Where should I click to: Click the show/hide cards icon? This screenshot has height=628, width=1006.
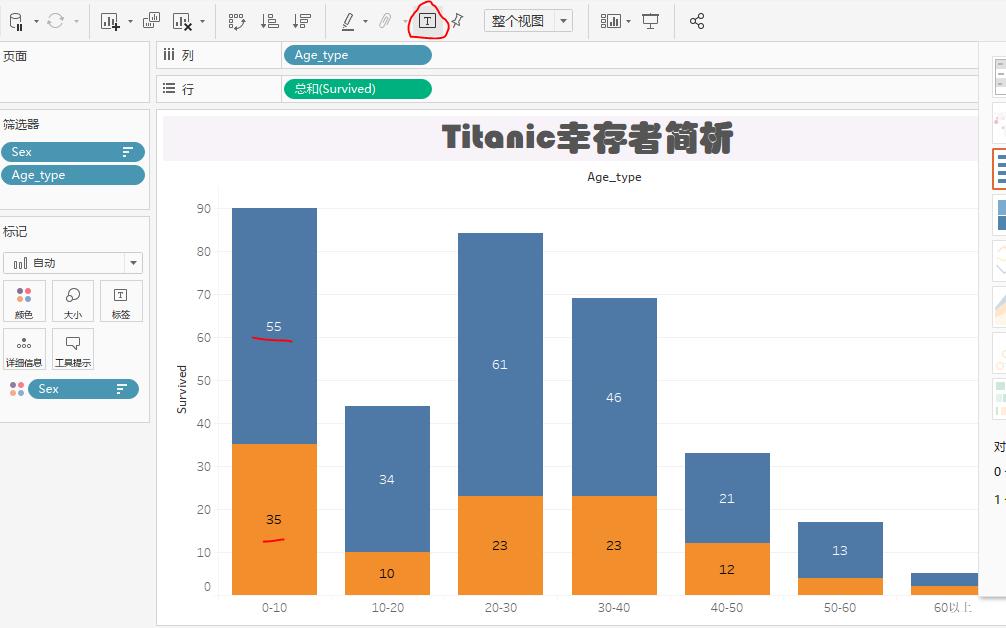[611, 21]
